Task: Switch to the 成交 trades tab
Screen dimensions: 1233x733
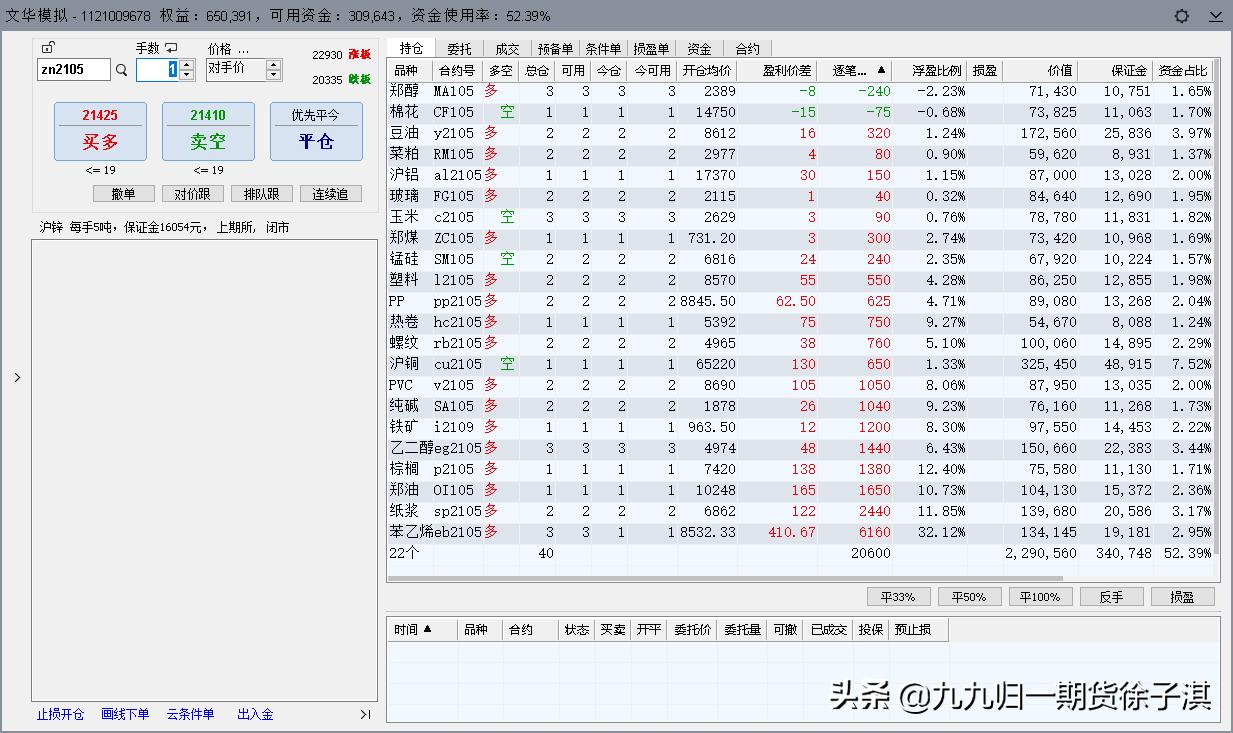Action: [507, 48]
